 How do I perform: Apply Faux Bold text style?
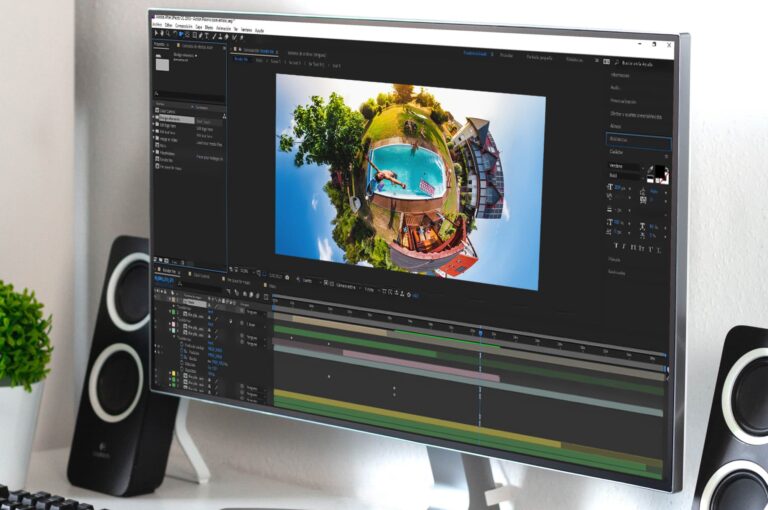pos(616,245)
